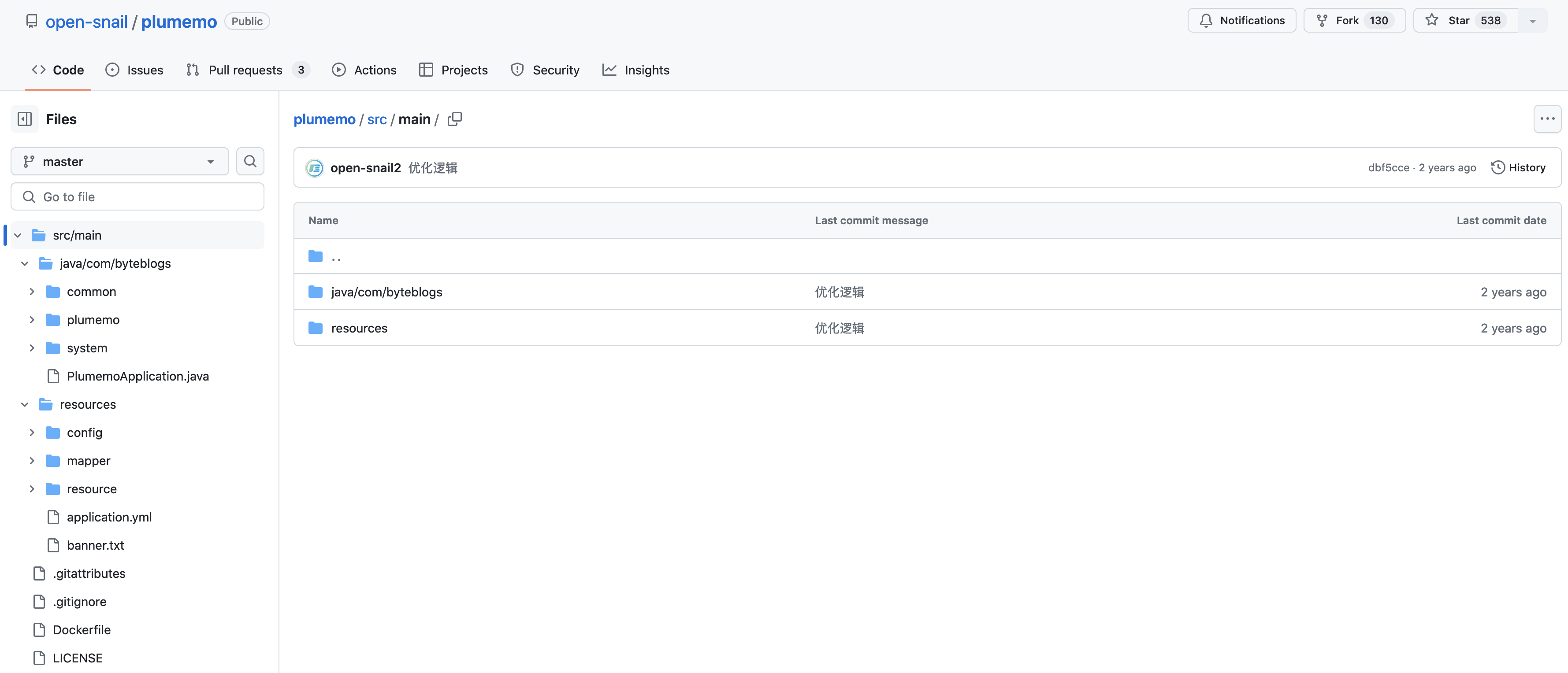Open the three-dots more options menu
Image resolution: width=1568 pixels, height=673 pixels.
[x=1547, y=119]
